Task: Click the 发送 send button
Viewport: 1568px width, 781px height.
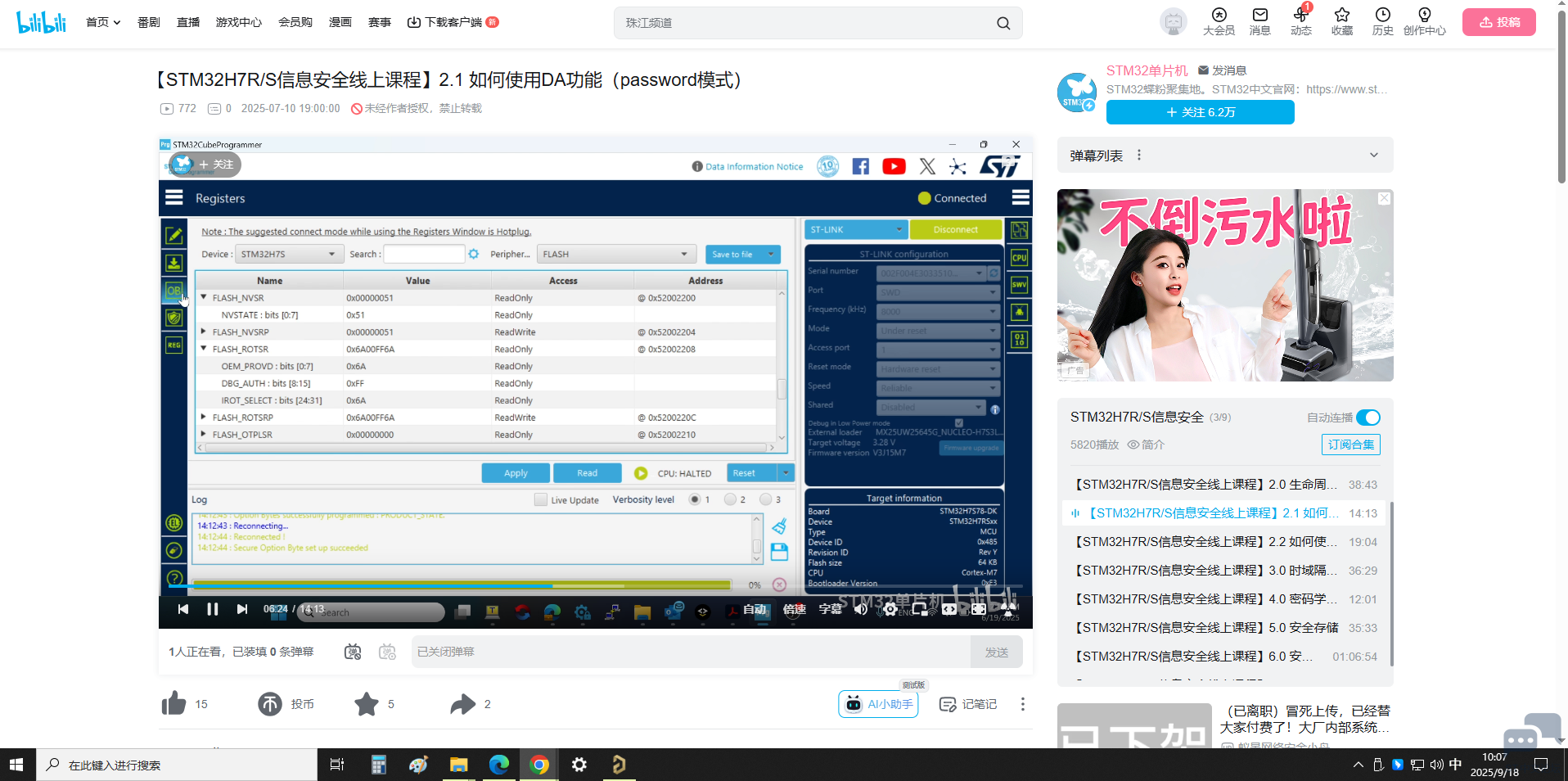Action: coord(997,652)
